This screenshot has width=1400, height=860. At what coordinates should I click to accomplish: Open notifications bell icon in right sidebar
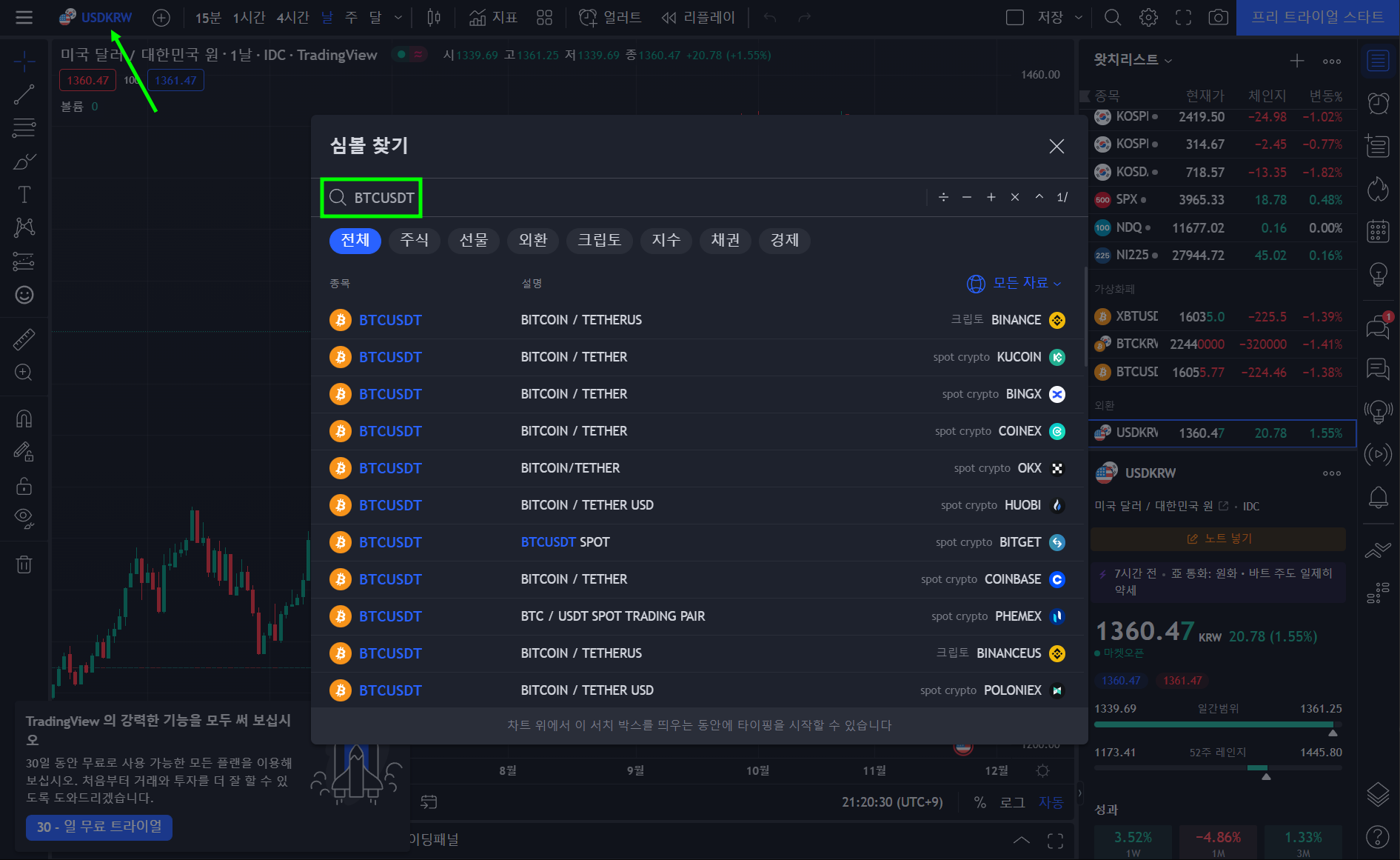point(1378,497)
